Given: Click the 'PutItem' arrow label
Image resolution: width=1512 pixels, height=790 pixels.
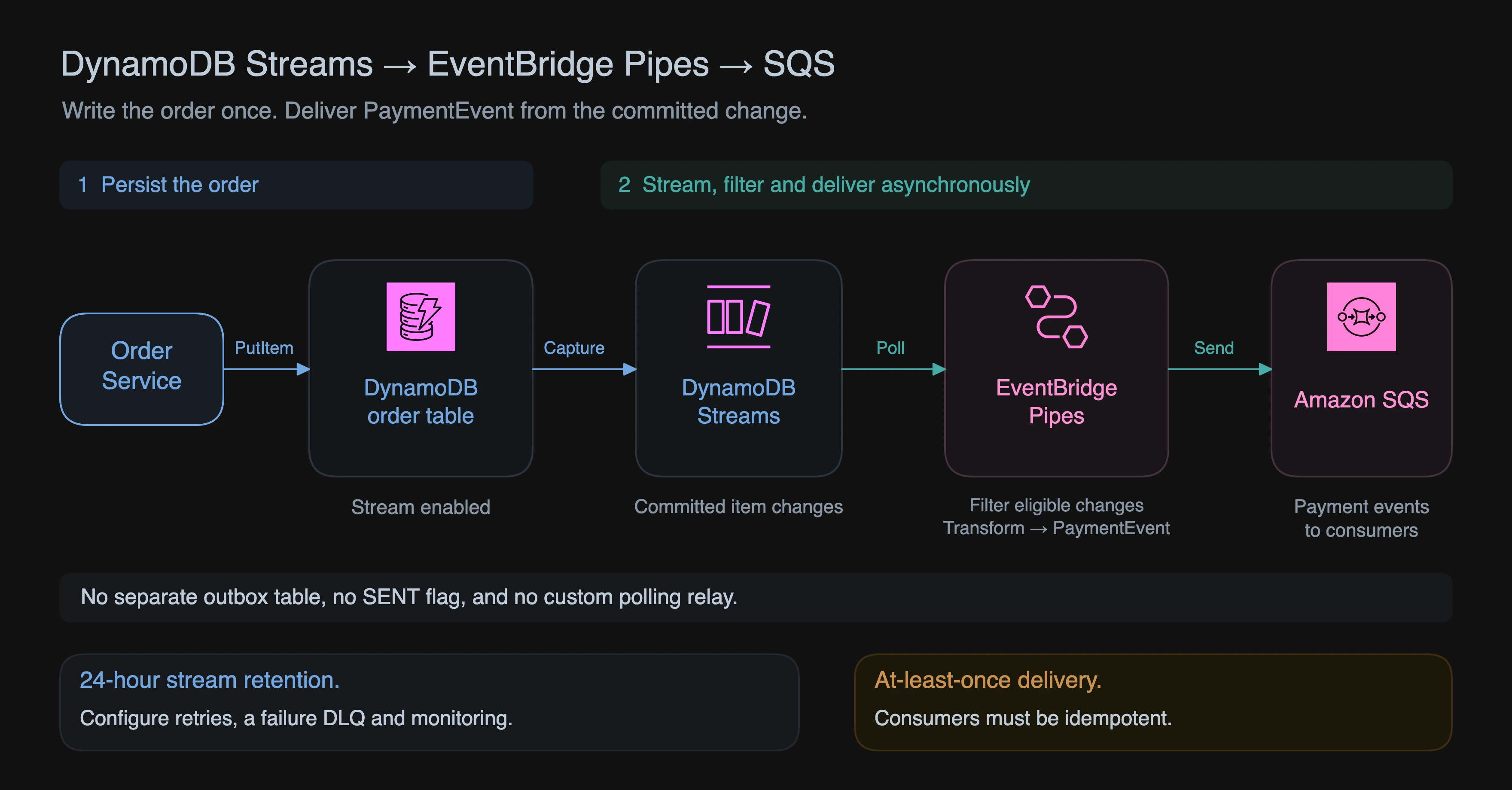Looking at the screenshot, I should tap(264, 348).
